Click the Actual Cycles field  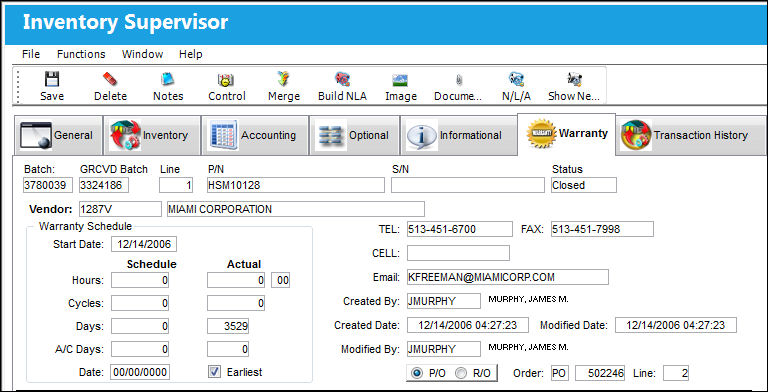pos(236,303)
